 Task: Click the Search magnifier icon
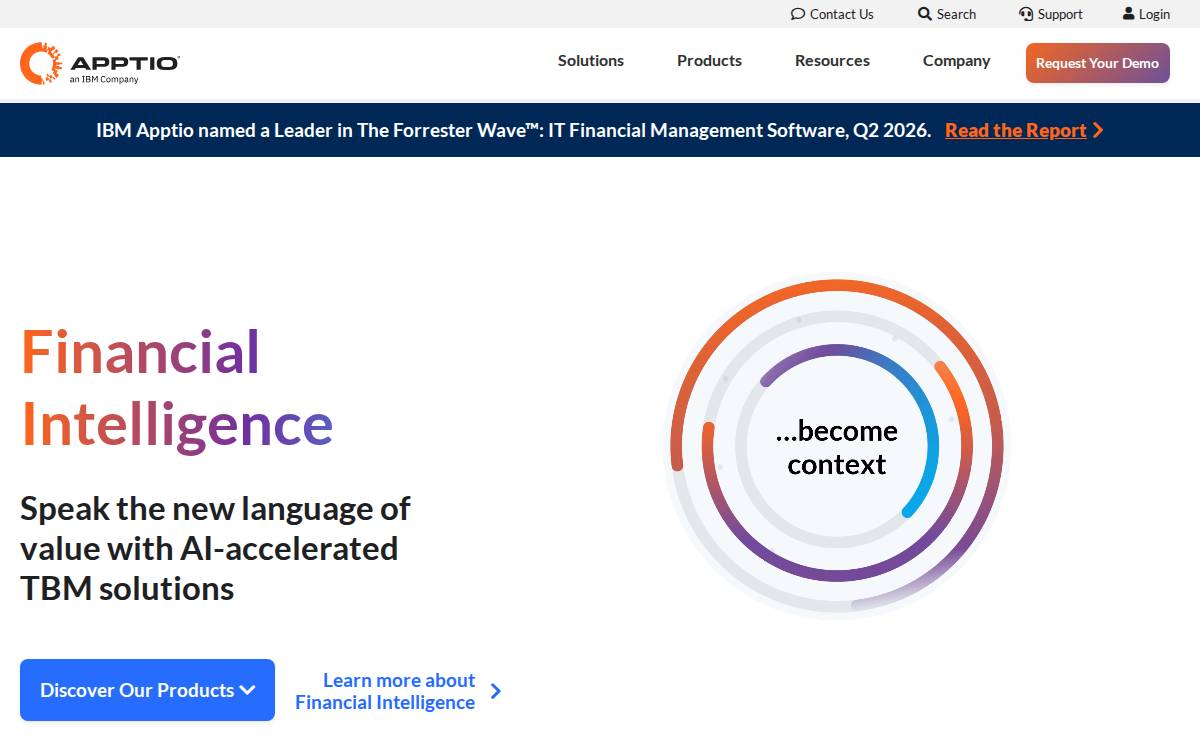click(x=925, y=14)
